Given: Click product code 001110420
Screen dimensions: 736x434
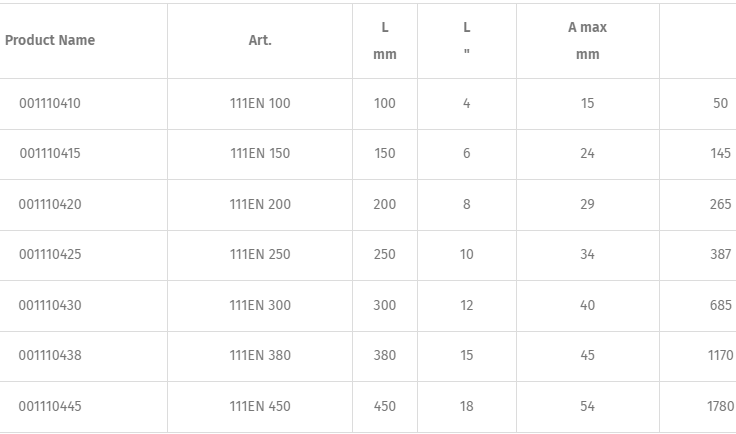Looking at the screenshot, I should [50, 205].
